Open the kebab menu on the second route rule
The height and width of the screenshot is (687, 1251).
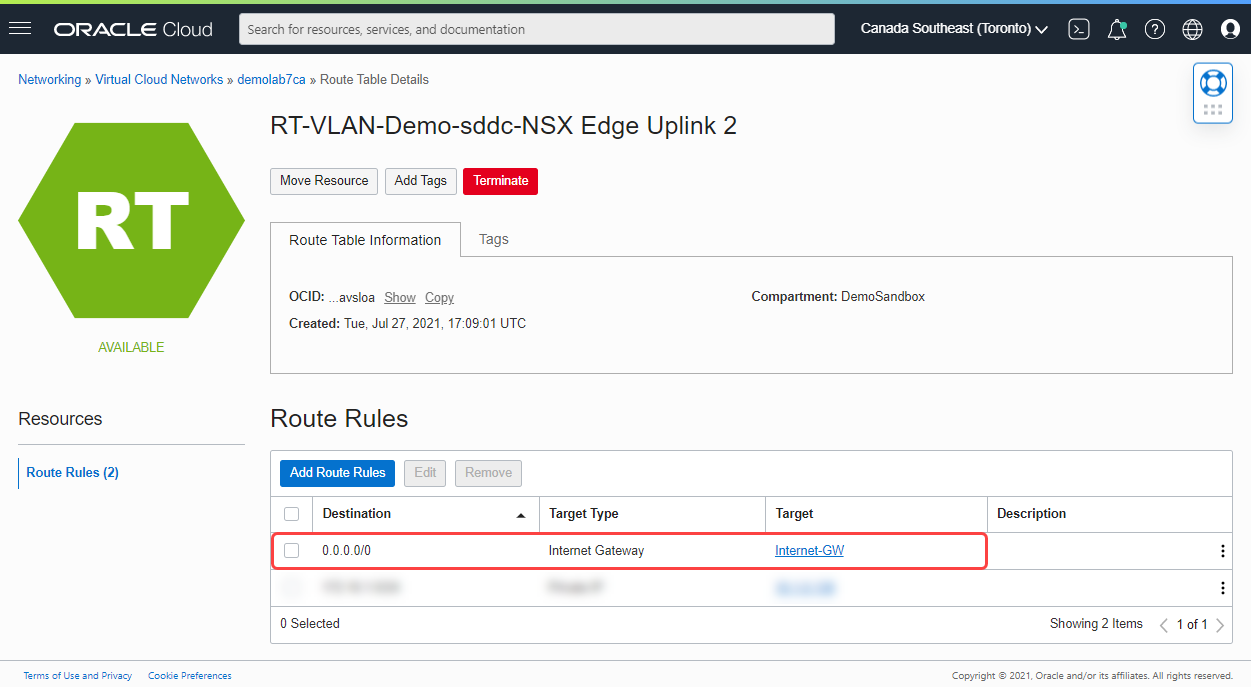pos(1221,587)
